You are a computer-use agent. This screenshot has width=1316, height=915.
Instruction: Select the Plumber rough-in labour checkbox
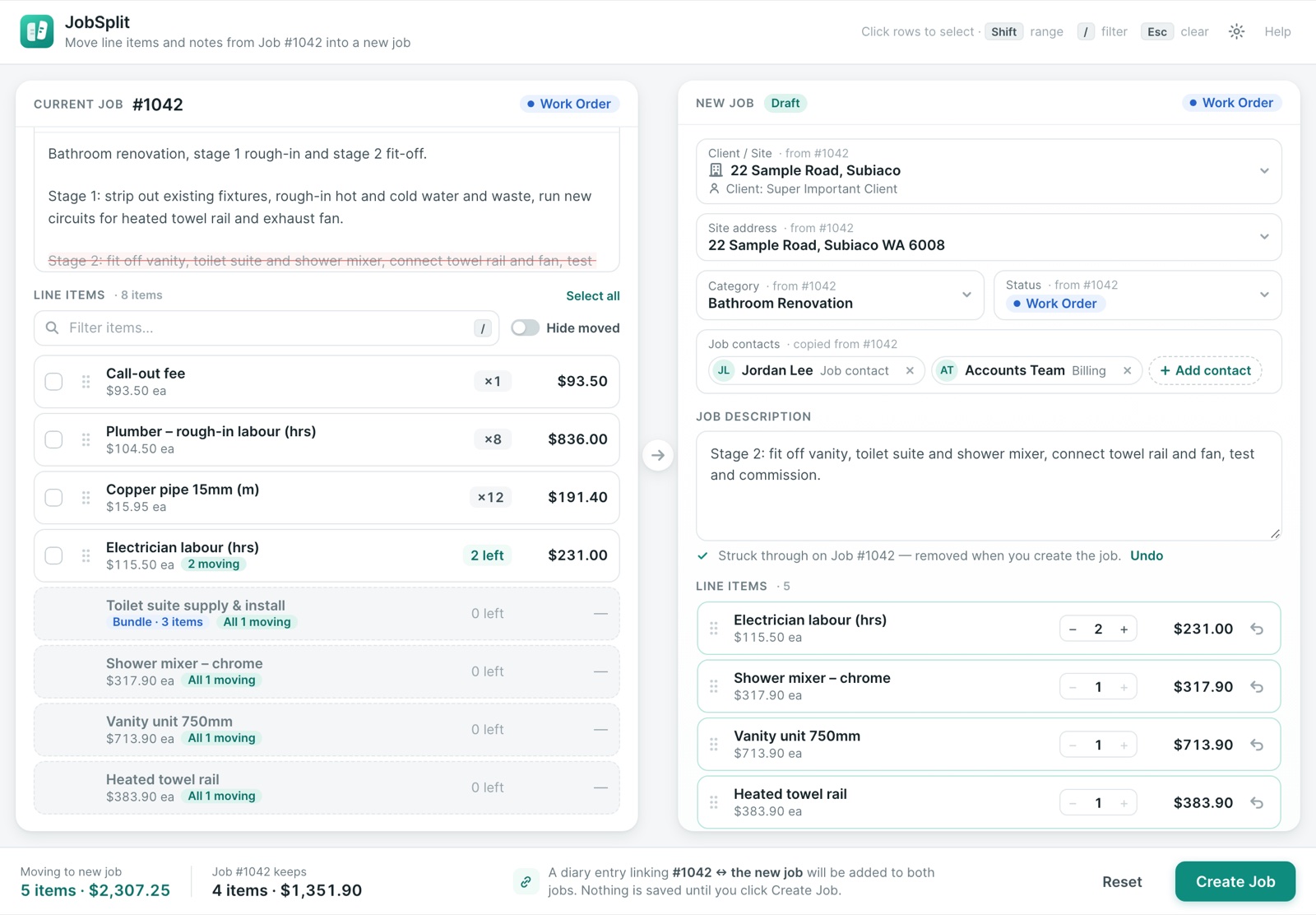coord(53,439)
